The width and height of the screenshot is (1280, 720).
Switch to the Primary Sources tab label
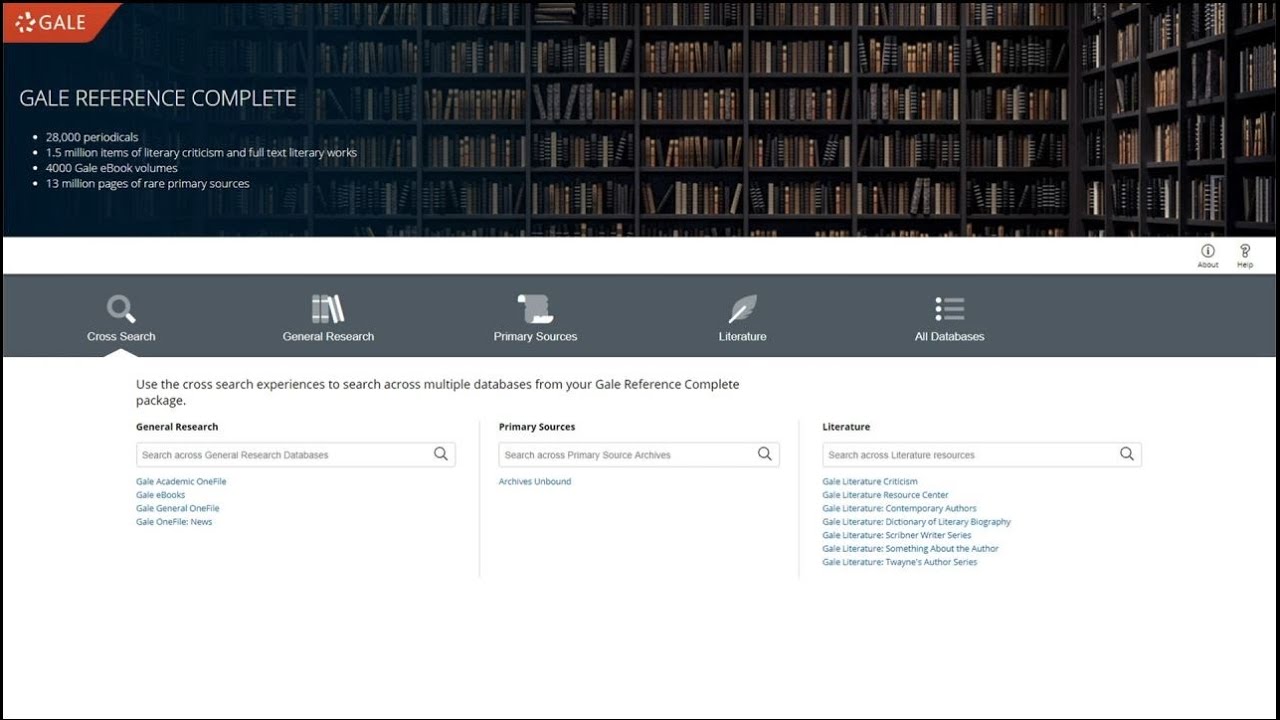535,337
